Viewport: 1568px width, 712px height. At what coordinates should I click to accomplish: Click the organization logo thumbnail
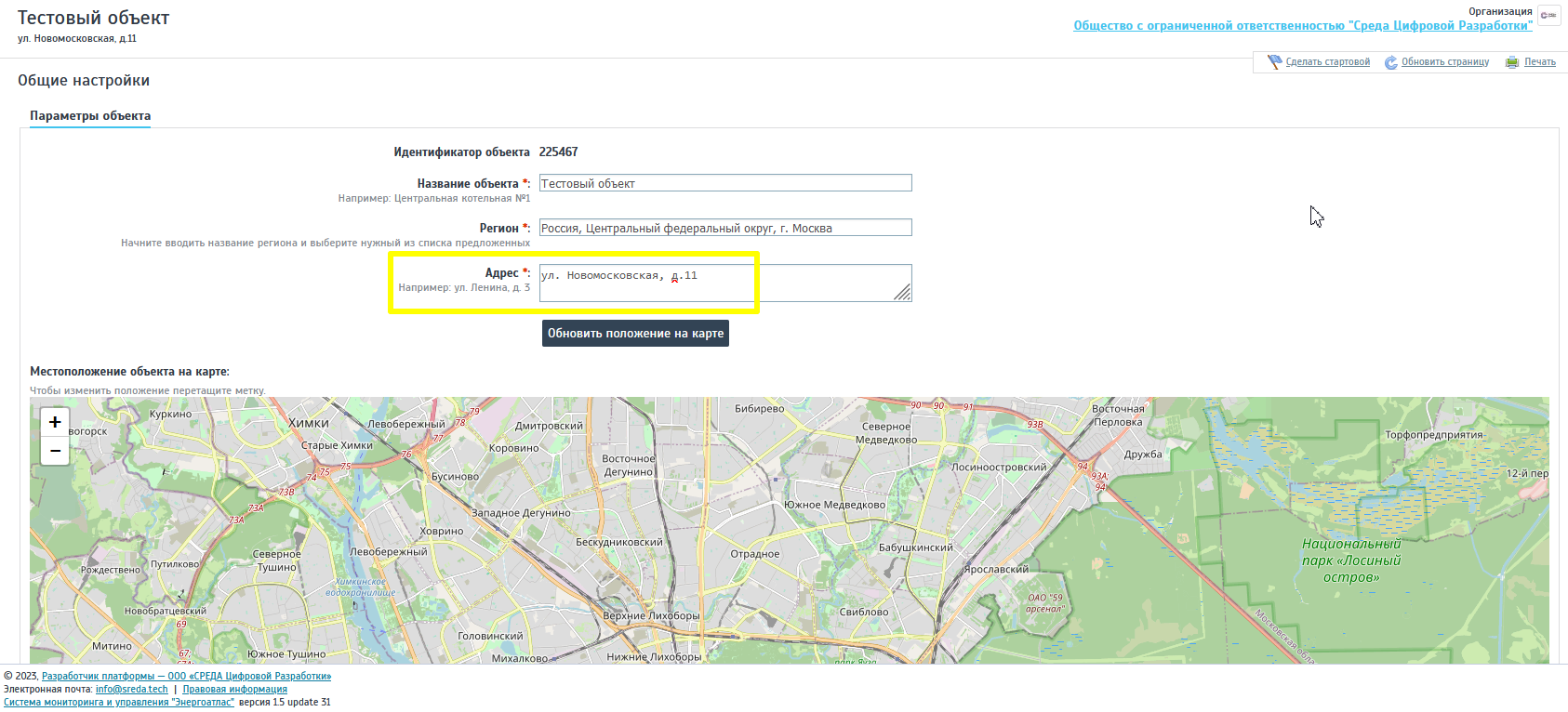coord(1548,16)
